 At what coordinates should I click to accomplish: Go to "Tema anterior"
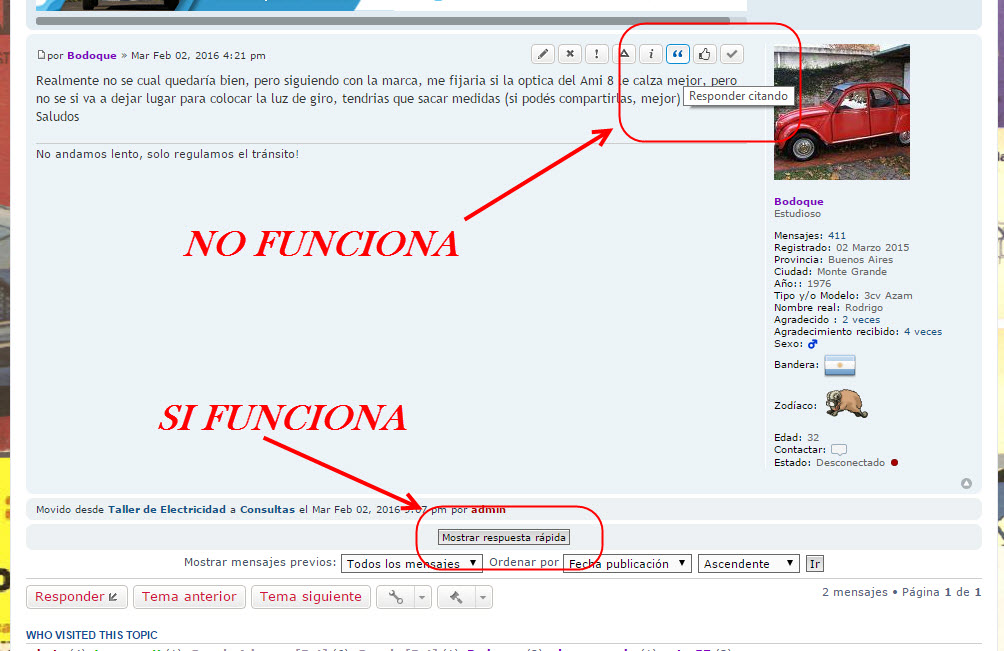click(189, 597)
